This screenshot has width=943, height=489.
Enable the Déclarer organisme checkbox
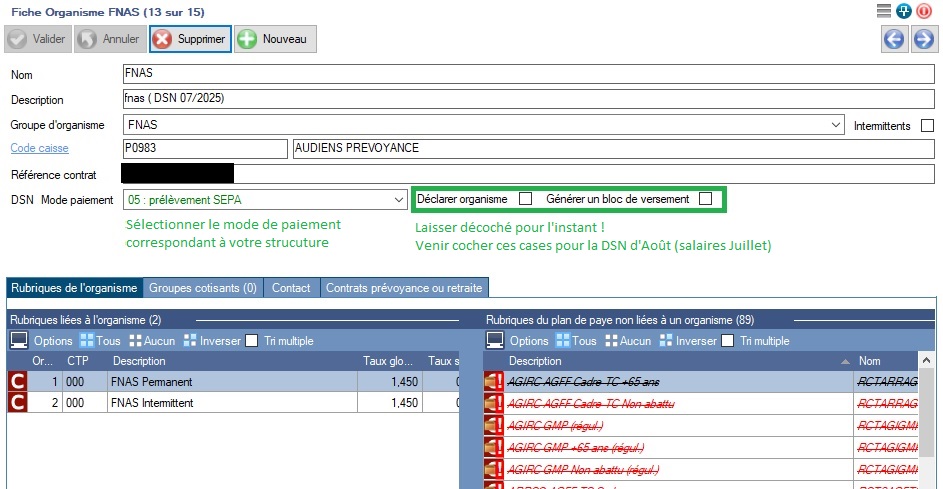(525, 199)
